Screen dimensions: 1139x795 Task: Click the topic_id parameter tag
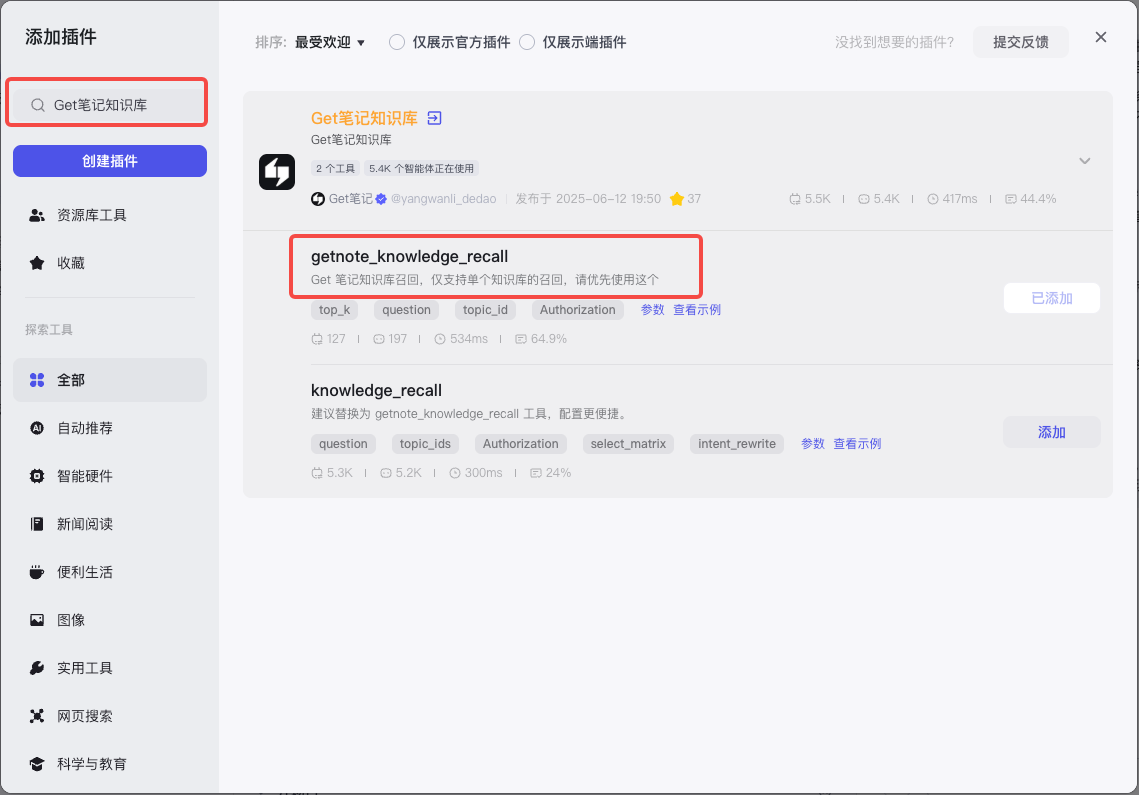(x=485, y=310)
